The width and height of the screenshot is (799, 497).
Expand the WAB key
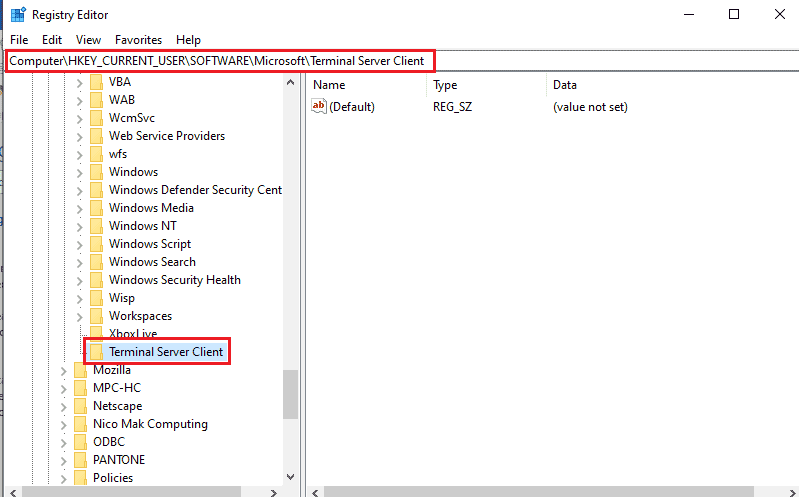tap(79, 100)
